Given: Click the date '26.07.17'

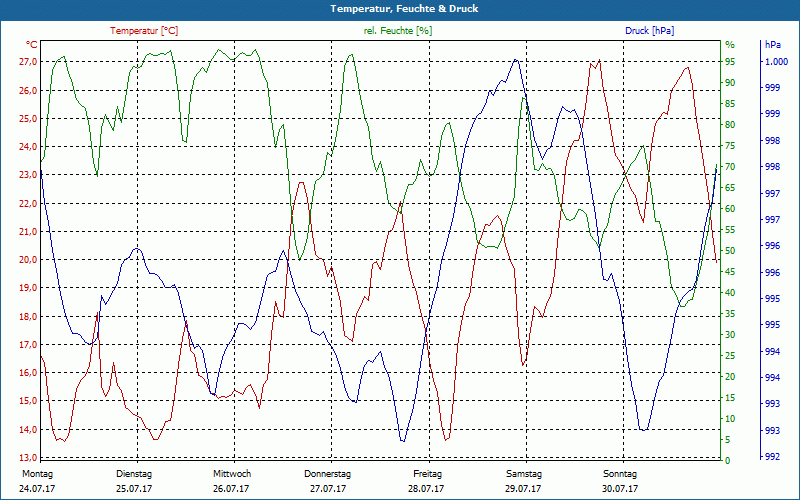Looking at the screenshot, I should [x=231, y=488].
